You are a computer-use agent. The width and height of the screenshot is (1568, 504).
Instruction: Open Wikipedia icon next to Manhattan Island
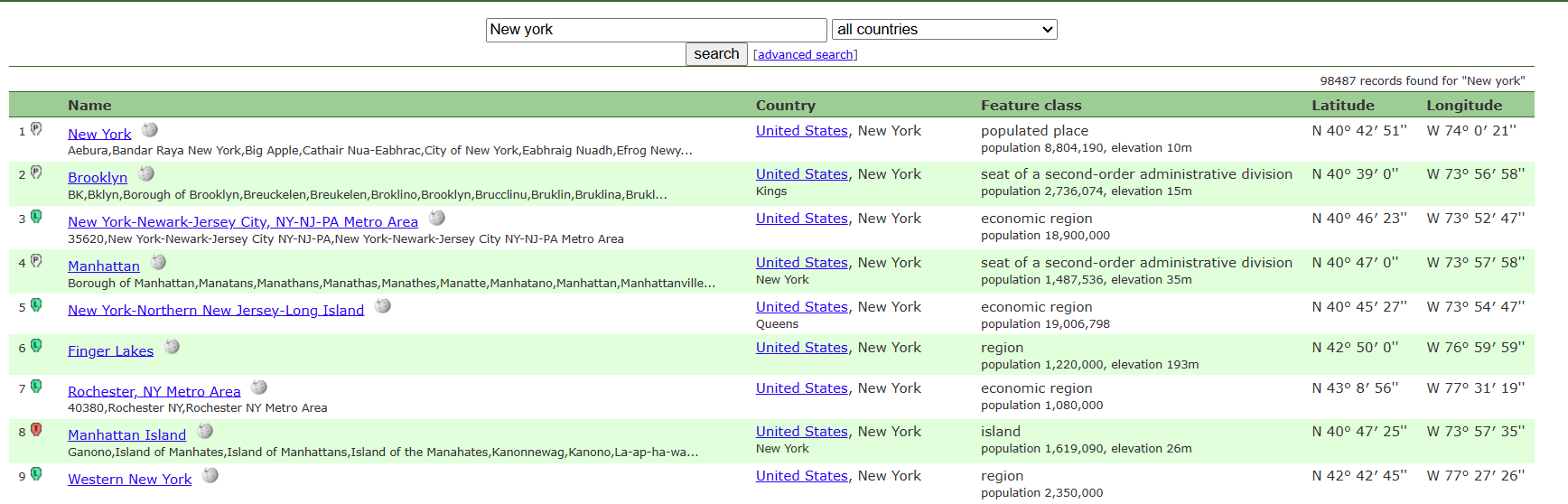205,432
